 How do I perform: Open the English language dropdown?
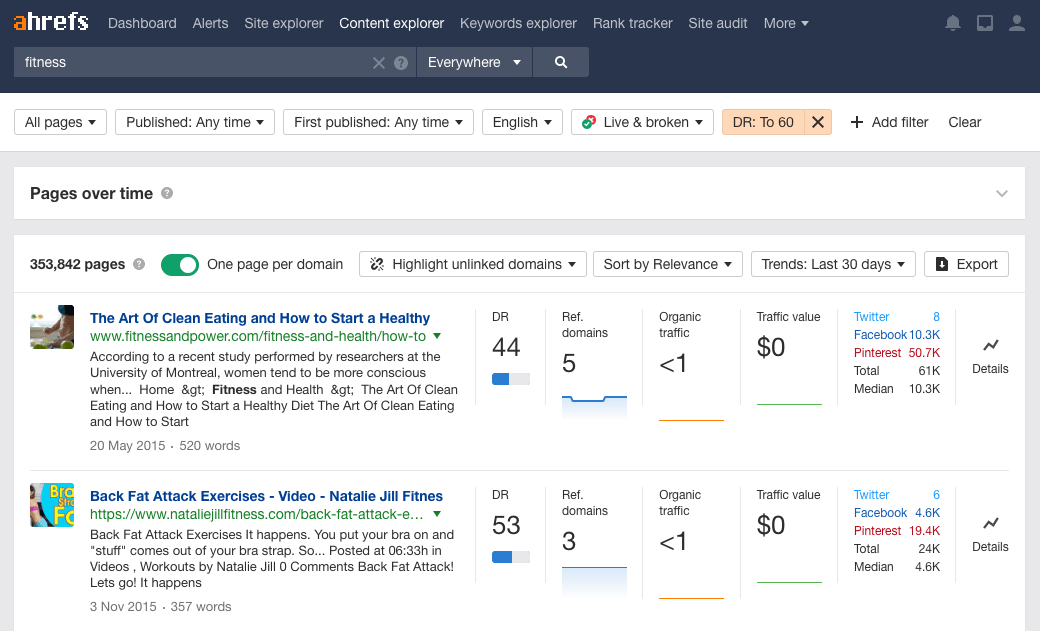522,122
